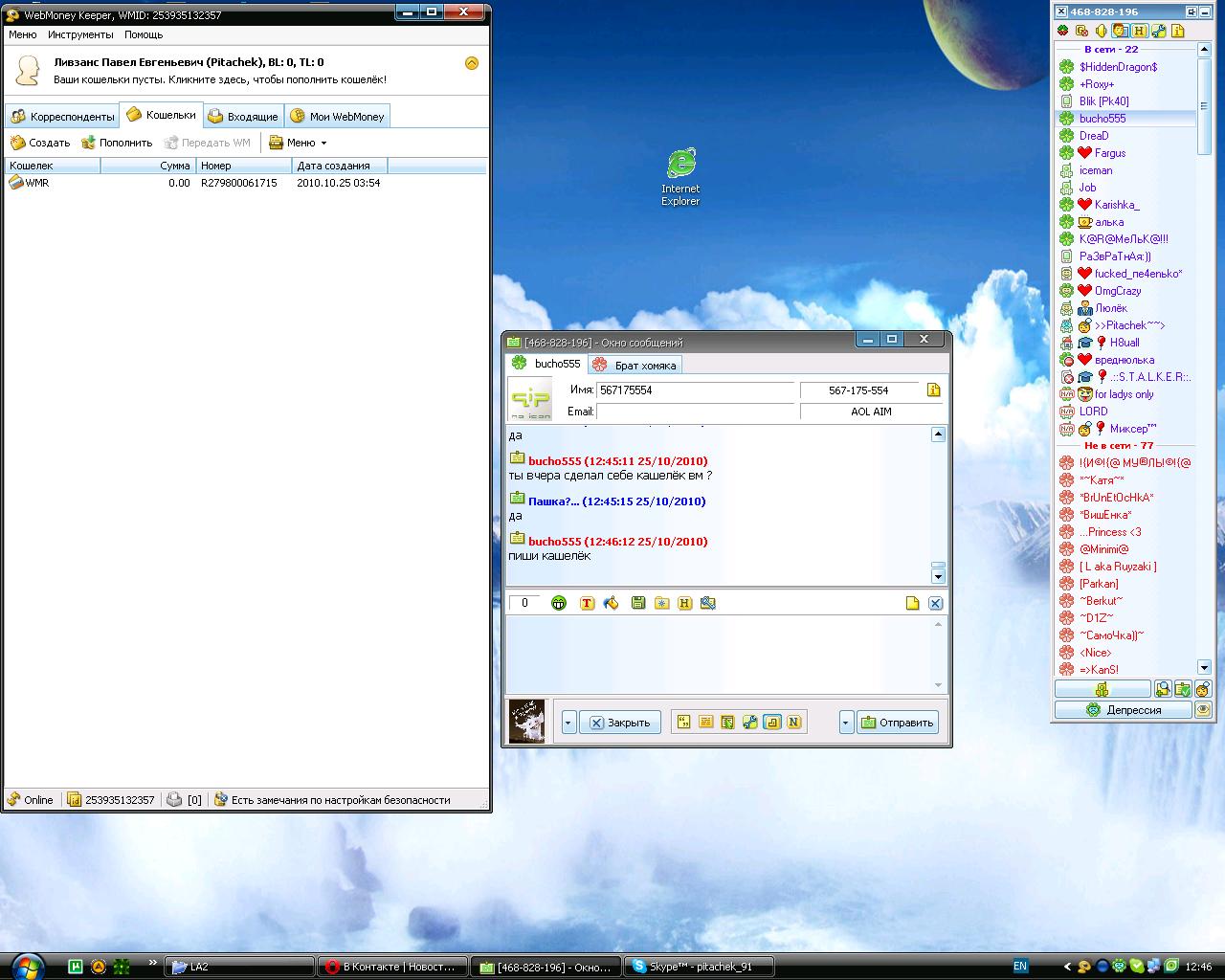Click the yellow robot main menu button
The height and width of the screenshot is (980, 1225).
click(x=1102, y=689)
